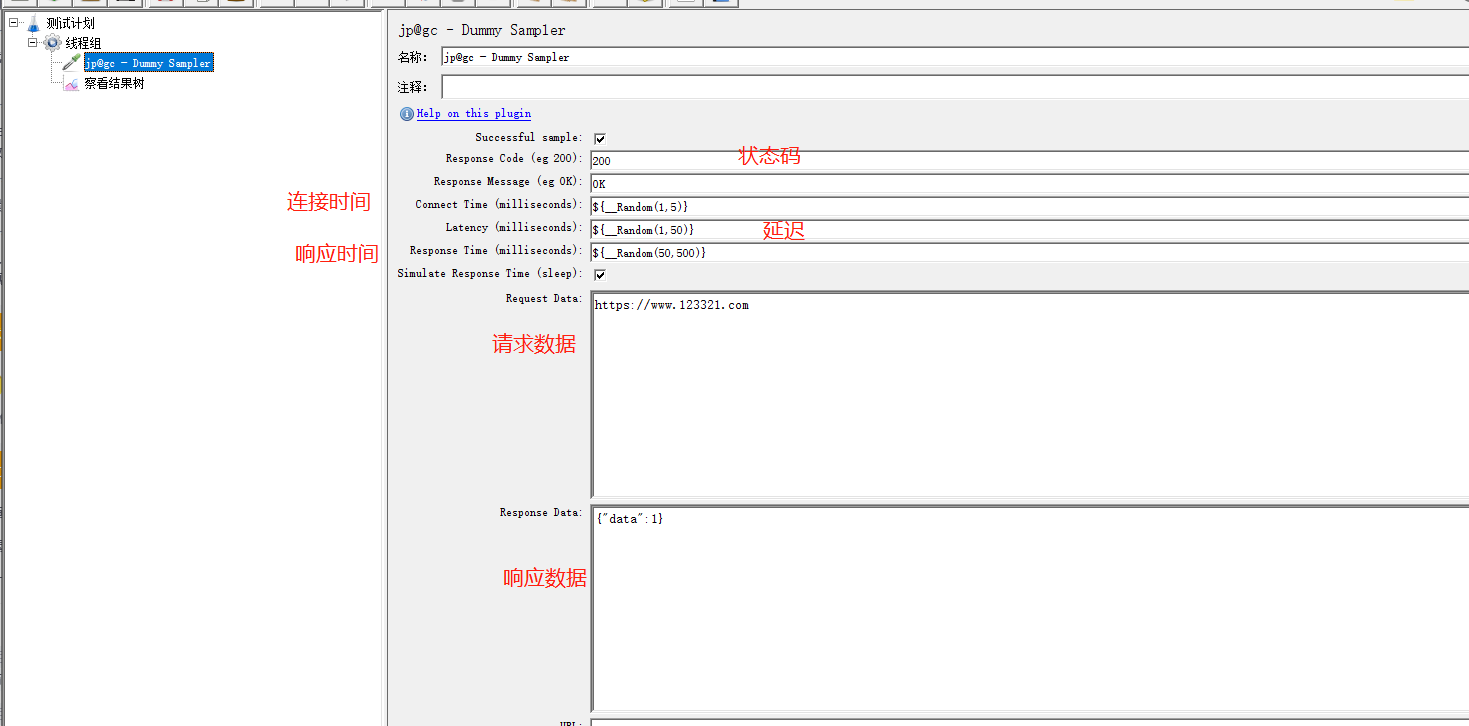Collapse the 测试计划 tree node
Viewport: 1469px width, 726px height.
pos(14,22)
